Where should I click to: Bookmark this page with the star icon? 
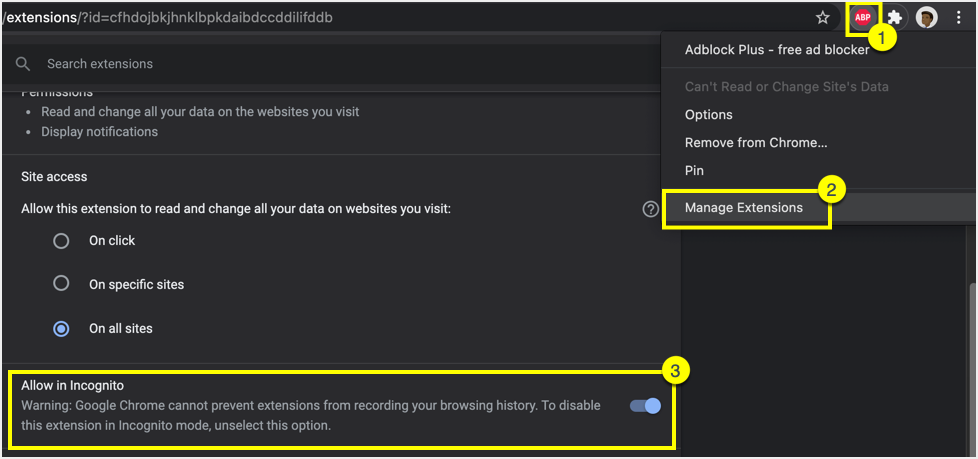click(x=823, y=17)
